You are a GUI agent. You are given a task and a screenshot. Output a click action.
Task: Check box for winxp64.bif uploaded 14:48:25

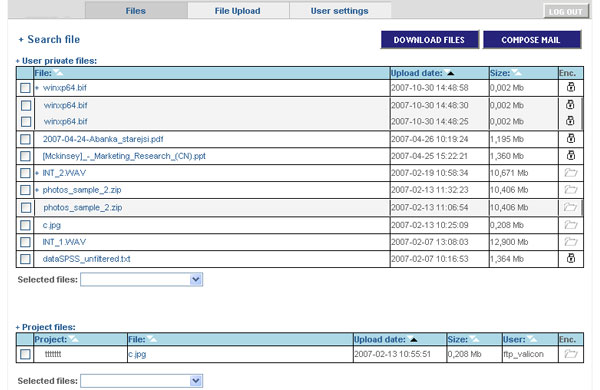(x=26, y=122)
